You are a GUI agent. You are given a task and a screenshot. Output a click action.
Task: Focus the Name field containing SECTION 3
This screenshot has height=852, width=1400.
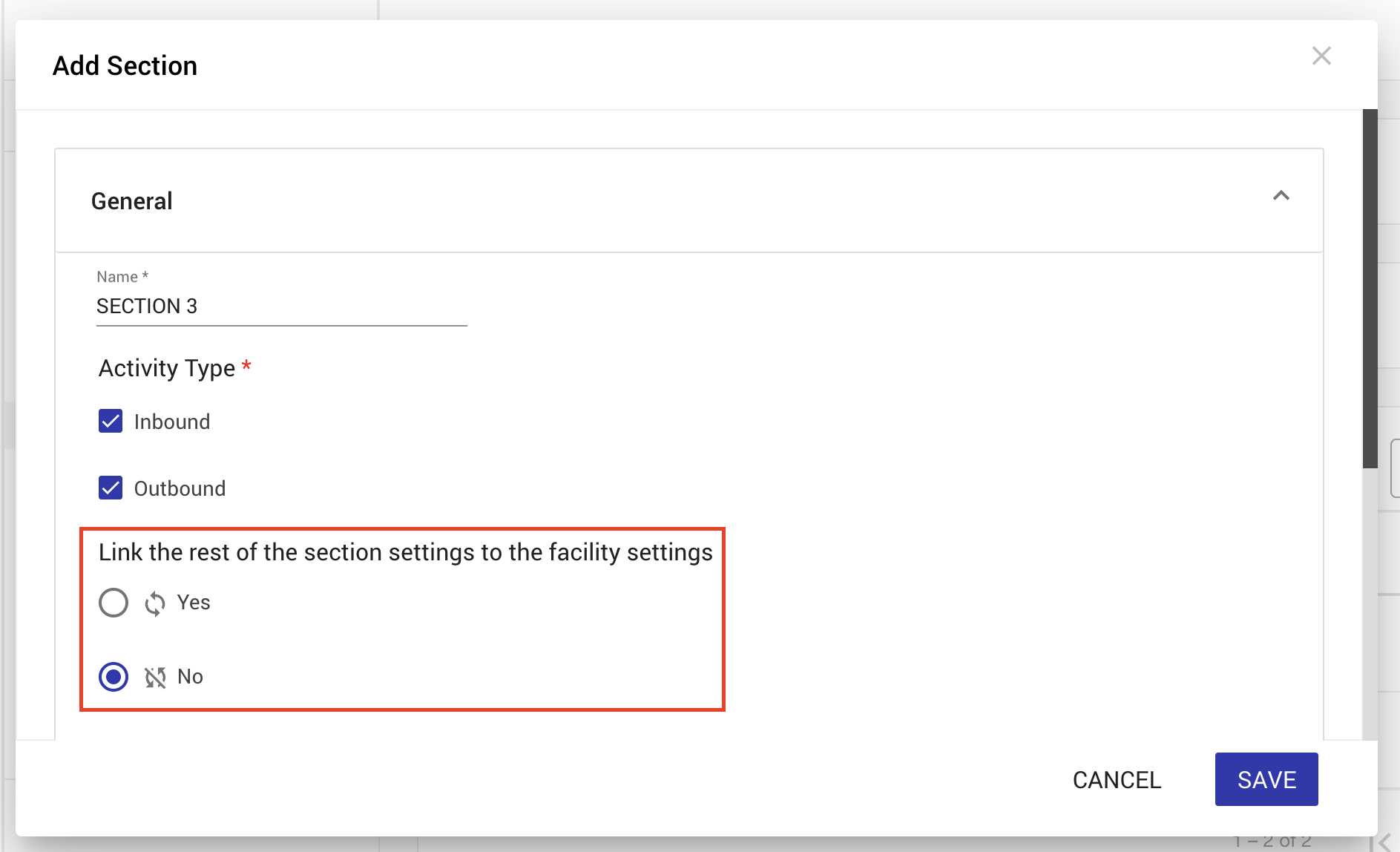(281, 306)
